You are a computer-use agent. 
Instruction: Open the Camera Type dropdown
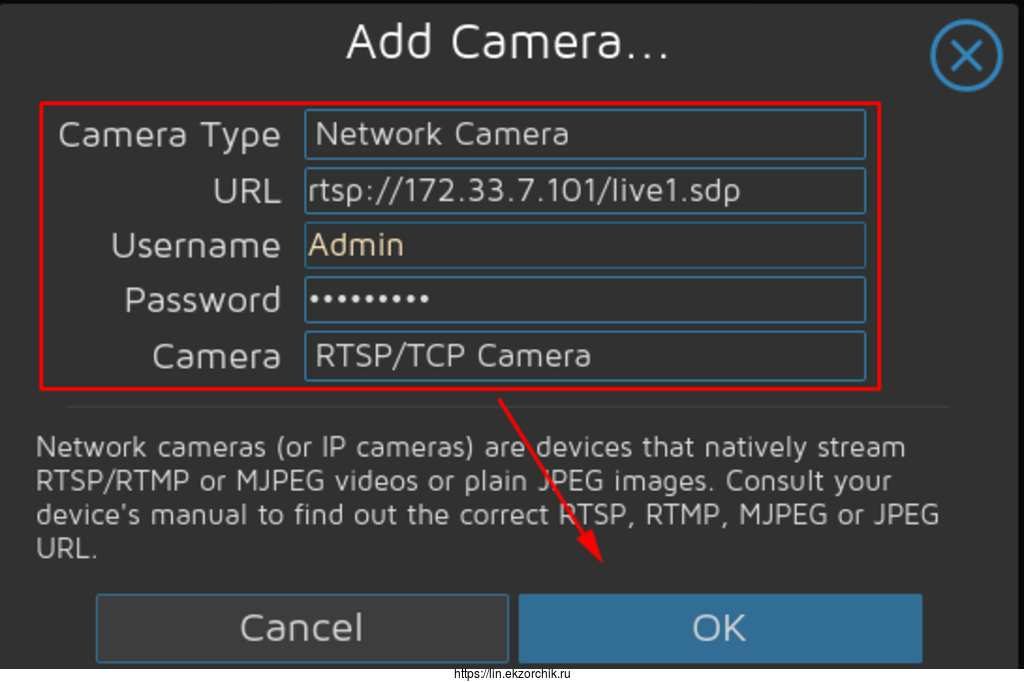584,134
